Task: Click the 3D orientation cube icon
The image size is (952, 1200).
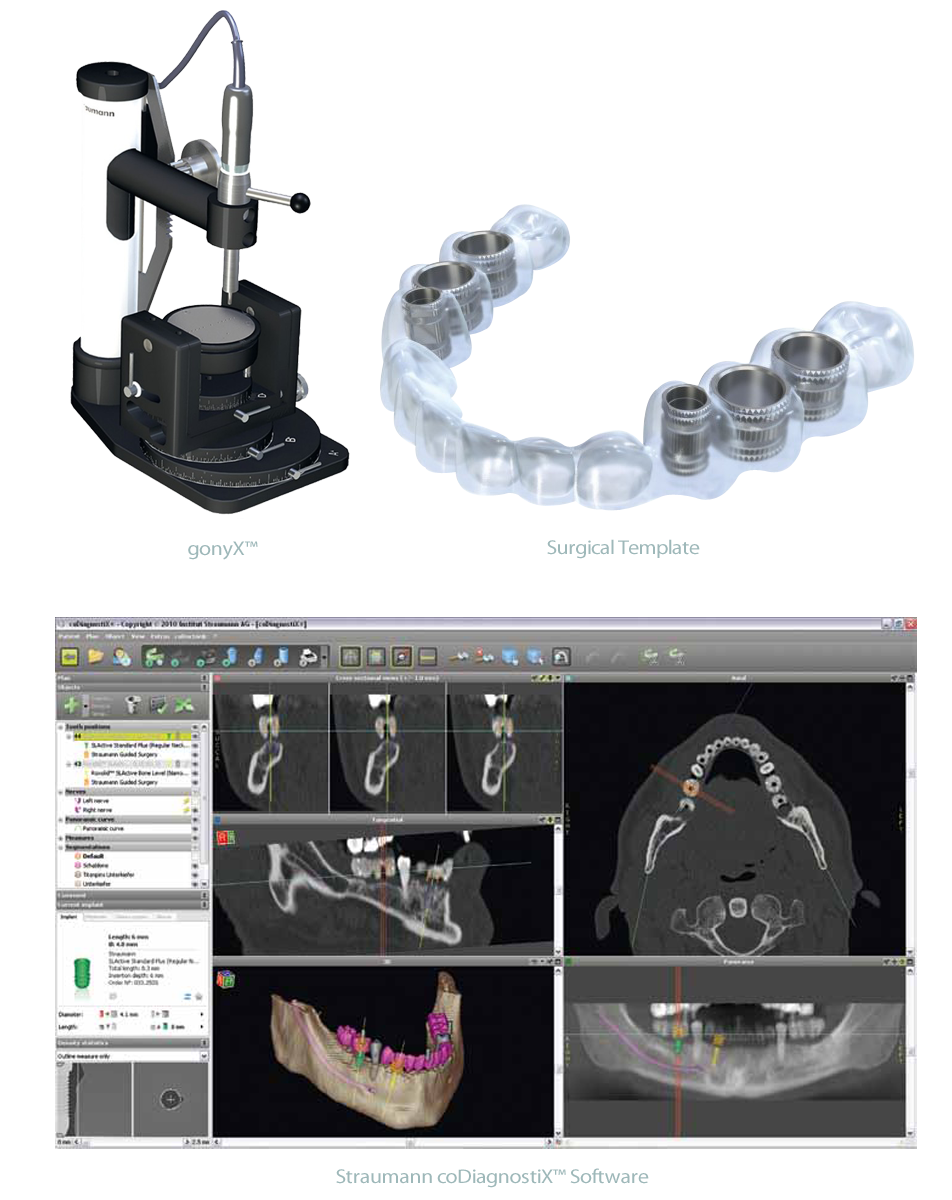Action: (227, 979)
